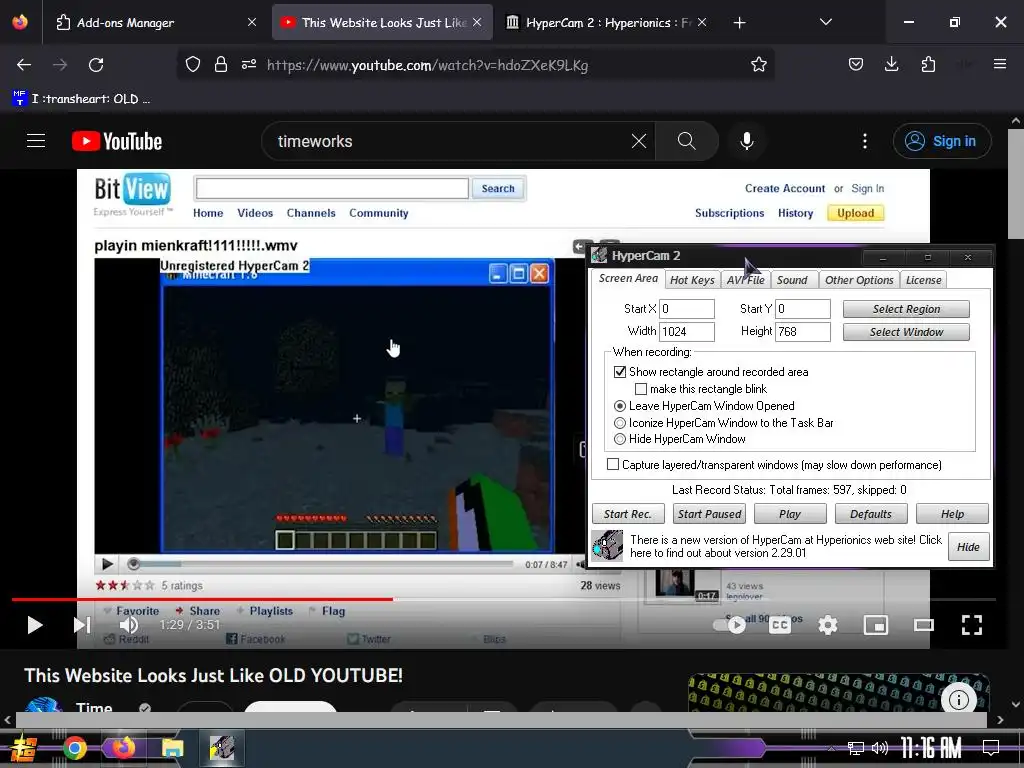Toggle closed captions on the video

pyautogui.click(x=780, y=625)
